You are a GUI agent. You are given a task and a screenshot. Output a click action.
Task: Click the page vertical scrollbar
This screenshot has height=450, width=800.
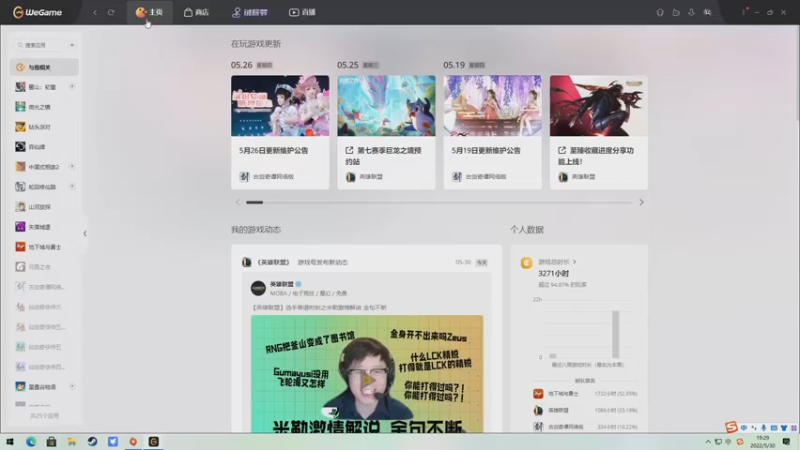click(x=797, y=74)
